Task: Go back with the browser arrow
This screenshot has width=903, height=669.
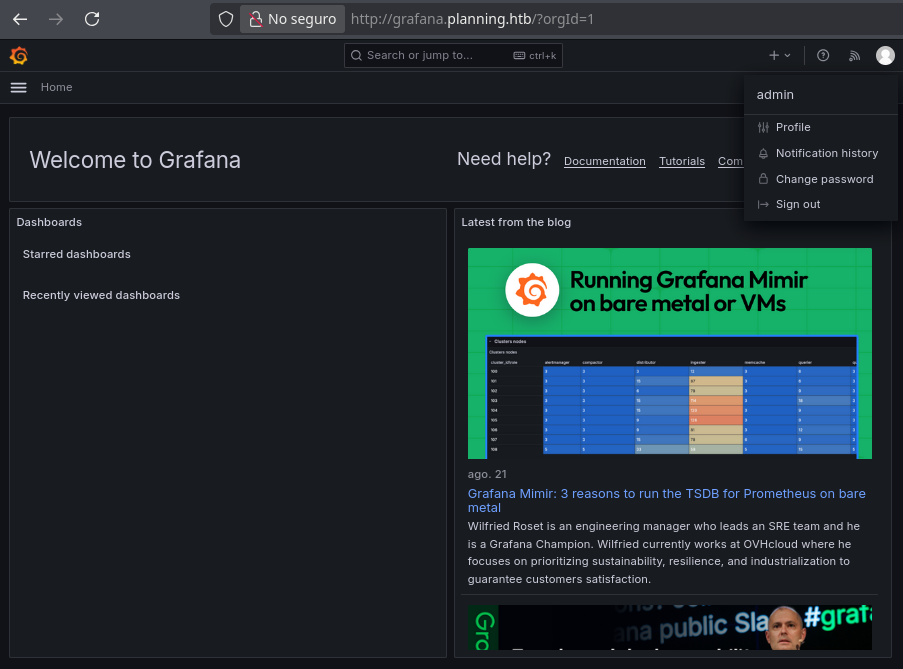Action: (20, 19)
